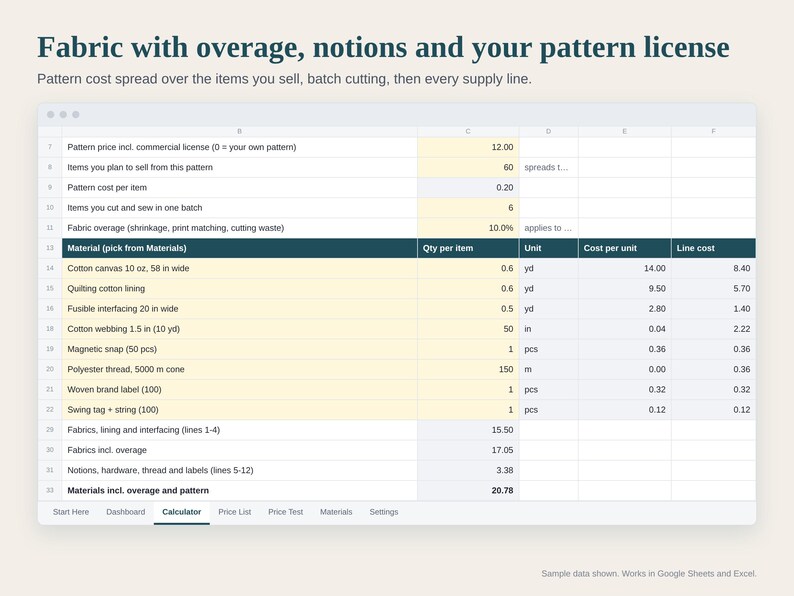Click Cotton canvas line cost 8.40
794x596 pixels.
point(713,268)
